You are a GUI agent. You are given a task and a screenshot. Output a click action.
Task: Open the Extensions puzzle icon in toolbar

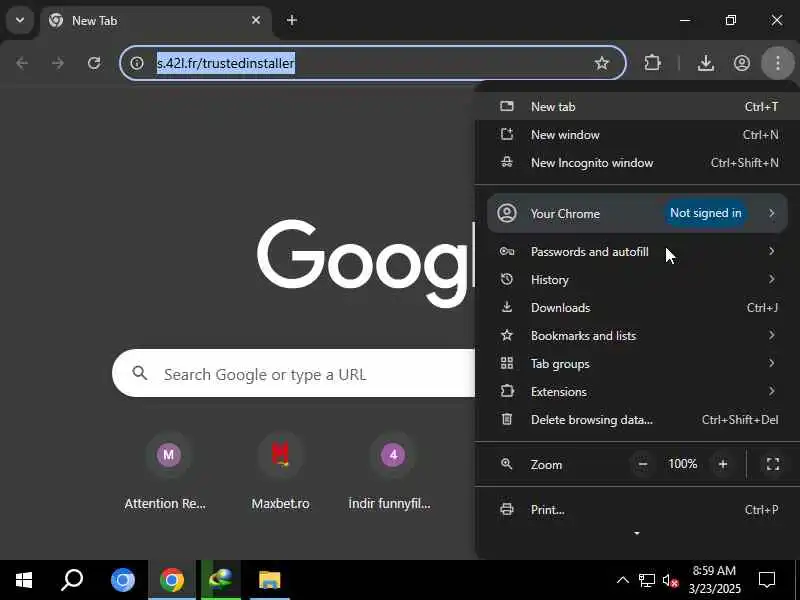[653, 63]
